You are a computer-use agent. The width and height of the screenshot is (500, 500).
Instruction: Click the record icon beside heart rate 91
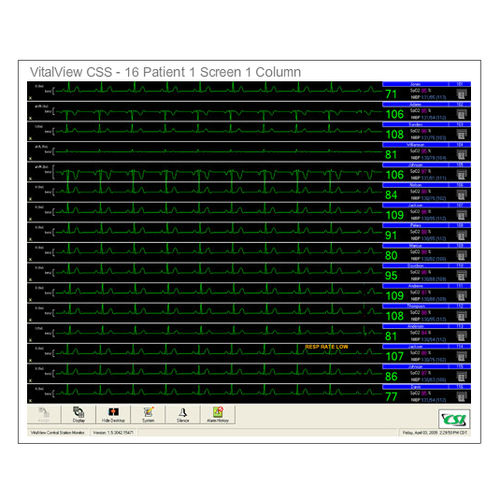(461, 236)
